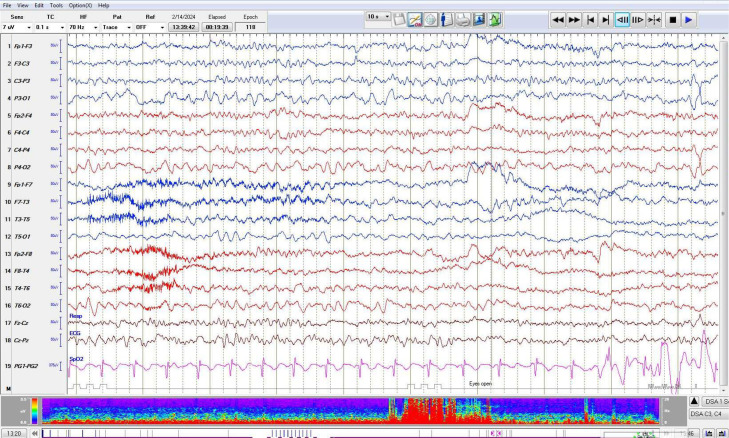Screen dimensions: 729x438
Task: Click the reverse paging button
Action: 622,20
